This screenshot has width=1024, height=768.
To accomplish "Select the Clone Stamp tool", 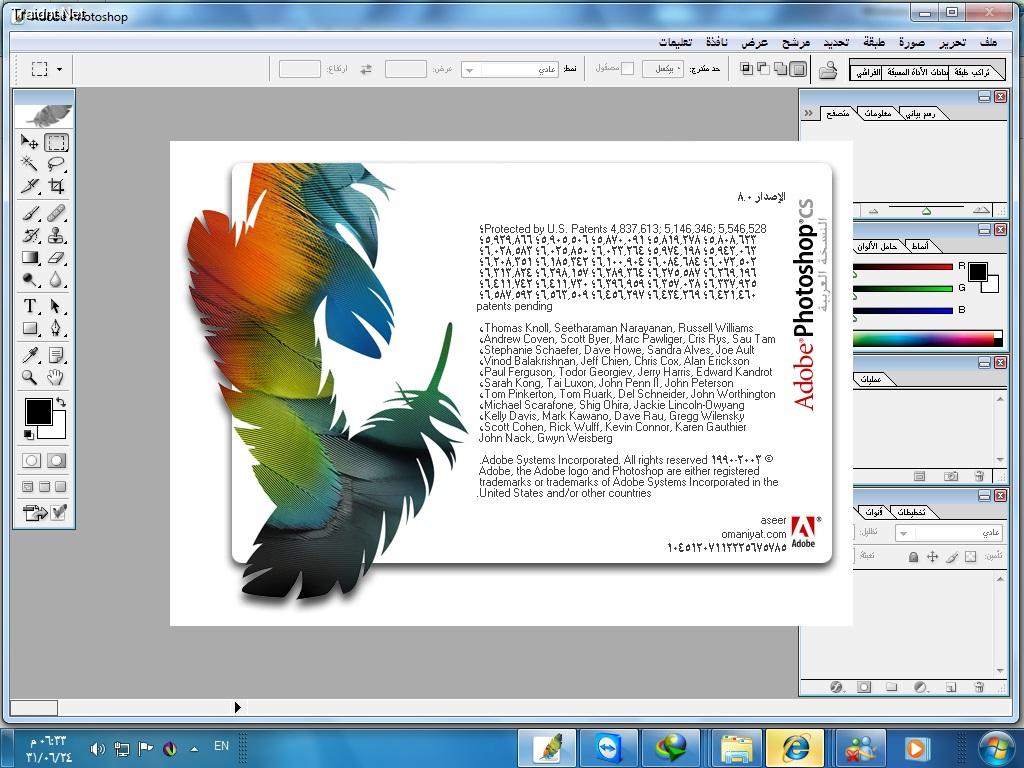I will point(56,235).
